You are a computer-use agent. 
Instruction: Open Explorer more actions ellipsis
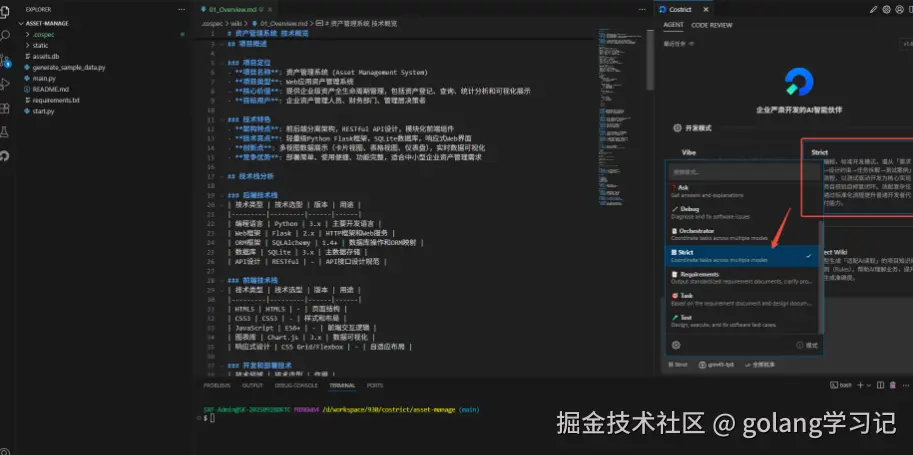(x=182, y=9)
